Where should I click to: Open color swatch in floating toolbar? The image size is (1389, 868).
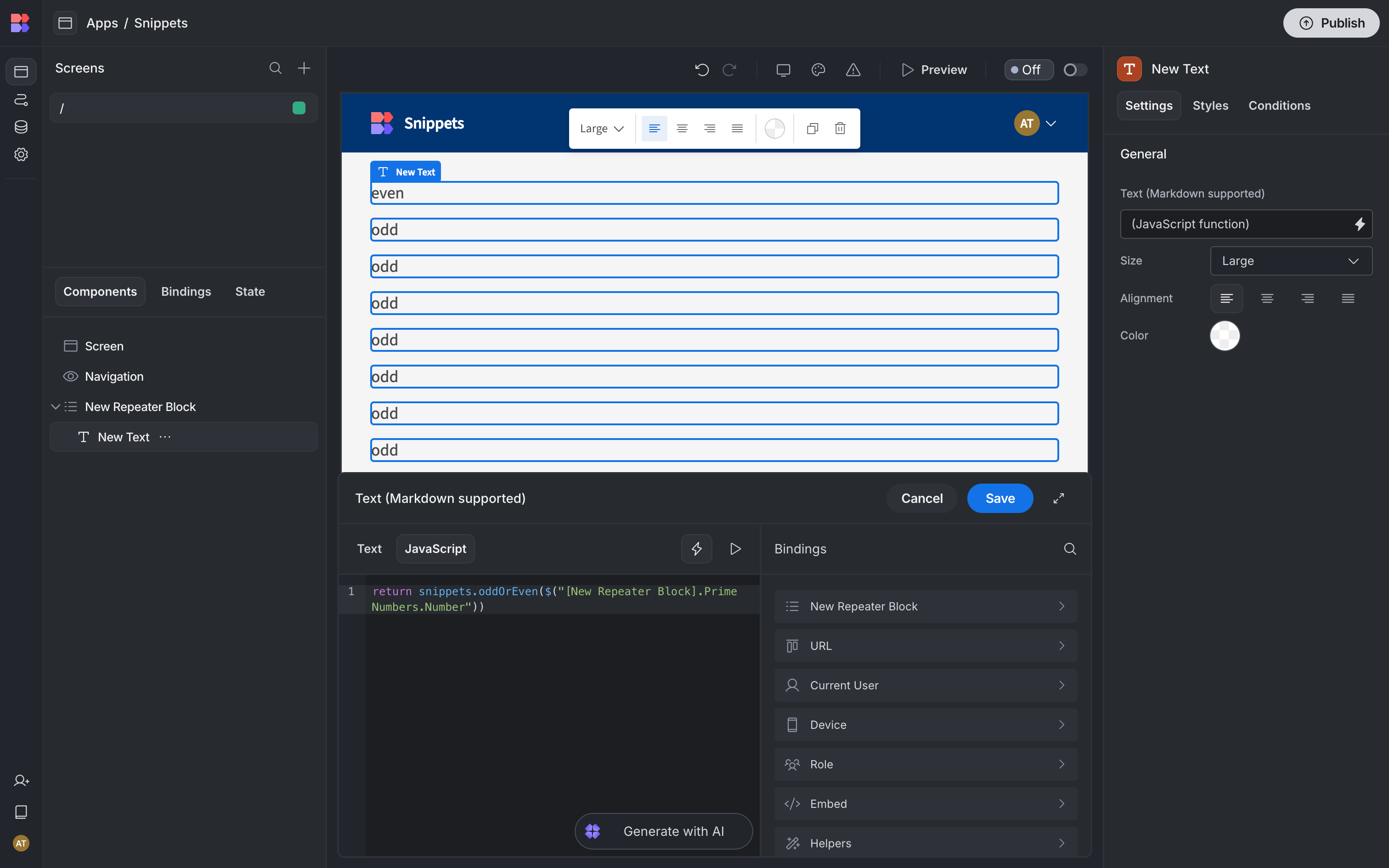pyautogui.click(x=774, y=129)
